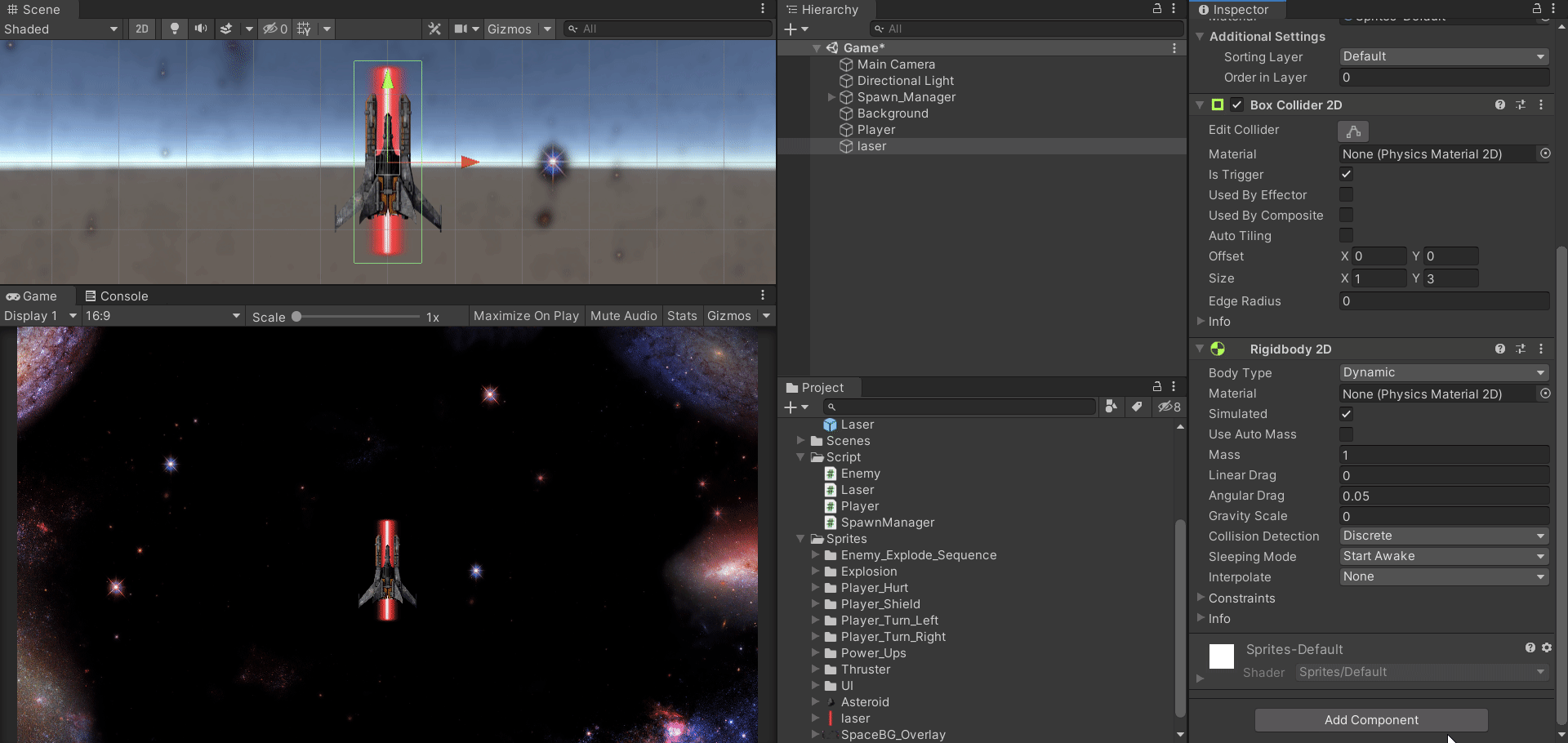Expand the Thruster sprites folder
The image size is (1568, 743).
(x=815, y=670)
